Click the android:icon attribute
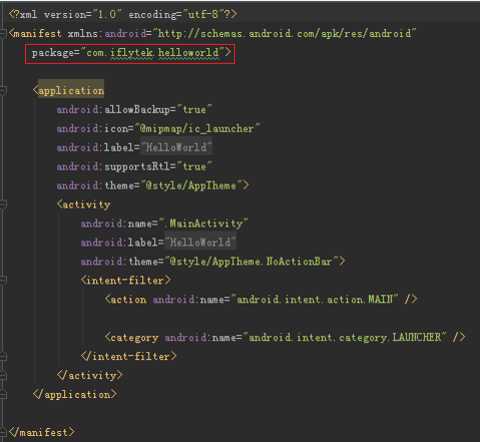The height and width of the screenshot is (442, 480). [92, 128]
